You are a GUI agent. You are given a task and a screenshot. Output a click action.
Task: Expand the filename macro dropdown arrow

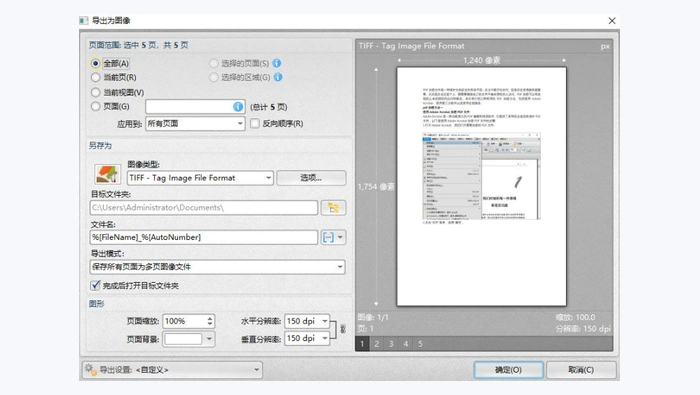coord(340,237)
